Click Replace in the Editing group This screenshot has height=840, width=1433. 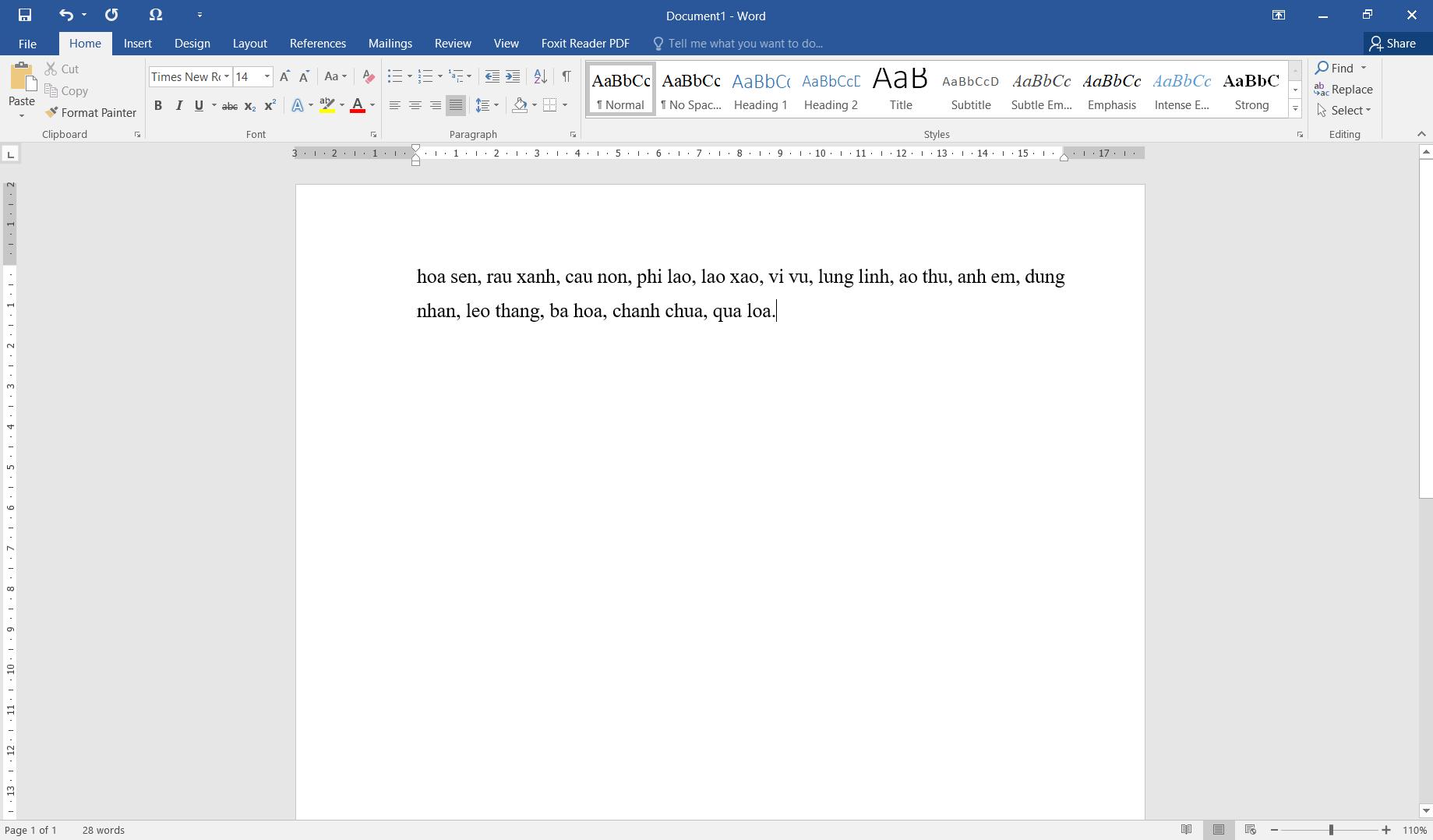point(1343,90)
